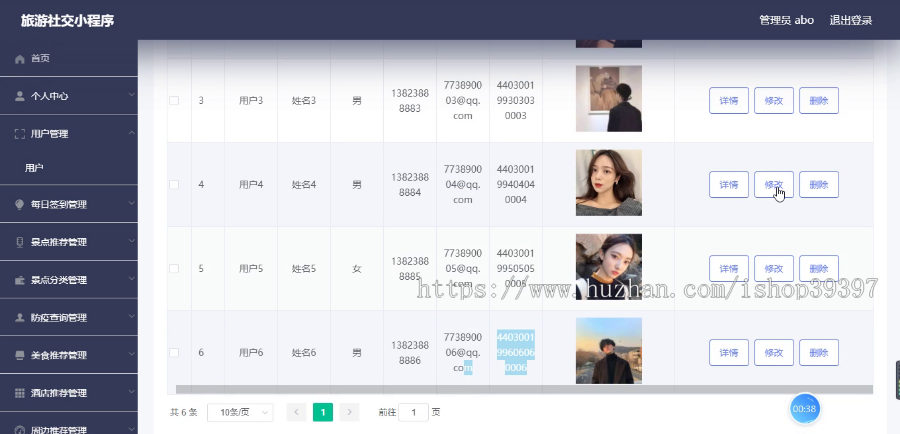The width and height of the screenshot is (900, 434).
Task: Tick the checkbox for row 用户4
Action: point(174,184)
